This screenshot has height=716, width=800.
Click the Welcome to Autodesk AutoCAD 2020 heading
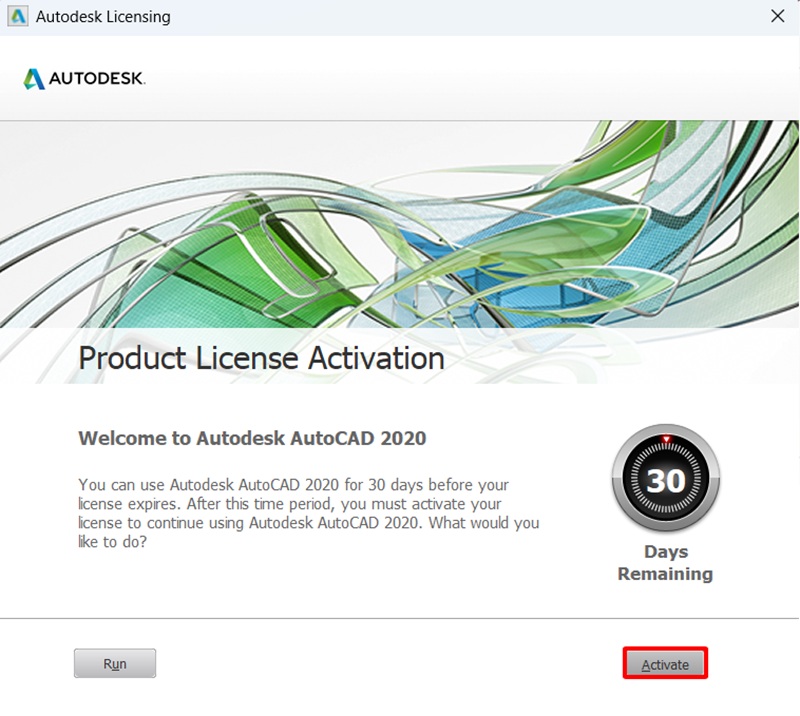pos(252,438)
